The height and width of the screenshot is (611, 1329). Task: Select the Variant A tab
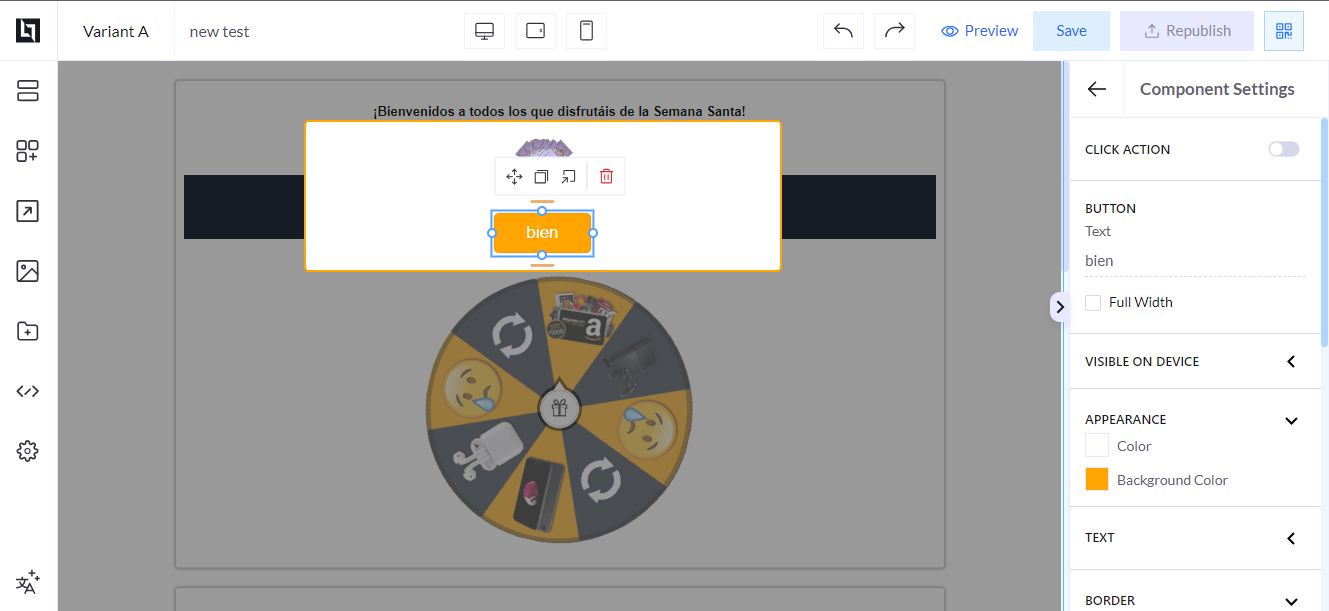coord(116,31)
